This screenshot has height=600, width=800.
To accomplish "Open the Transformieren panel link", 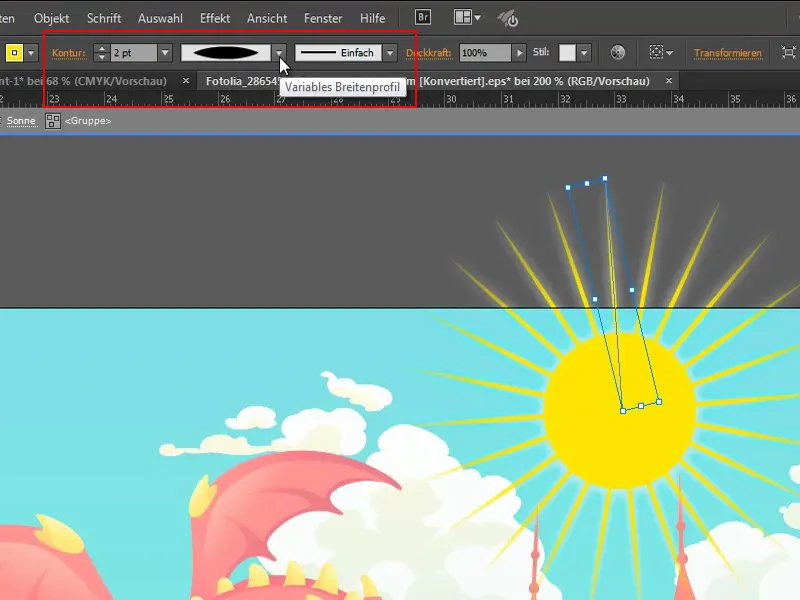I will pyautogui.click(x=728, y=53).
